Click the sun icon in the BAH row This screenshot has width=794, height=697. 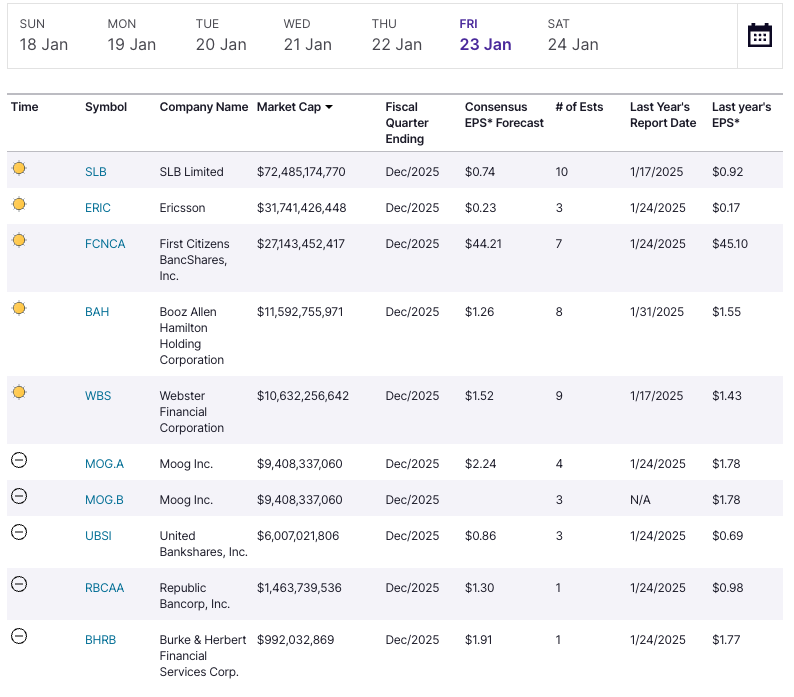(19, 309)
